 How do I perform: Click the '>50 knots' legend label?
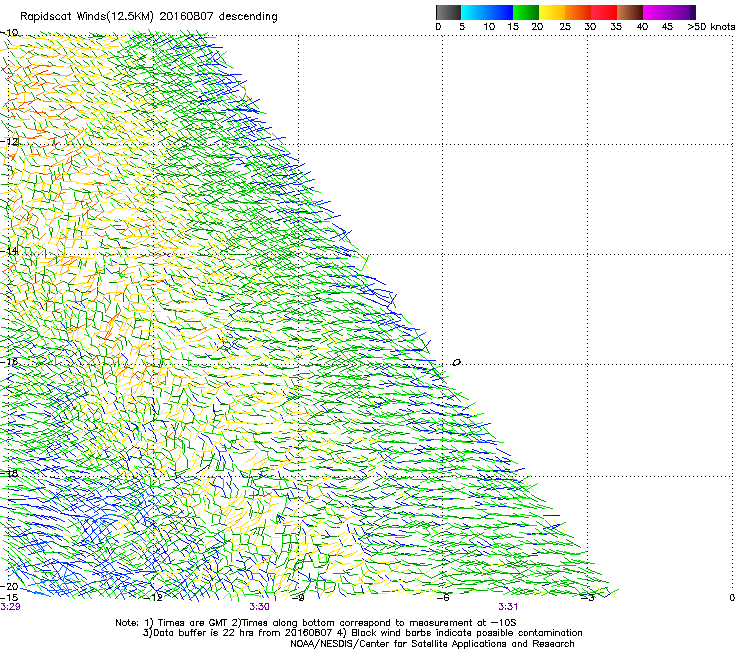711,27
